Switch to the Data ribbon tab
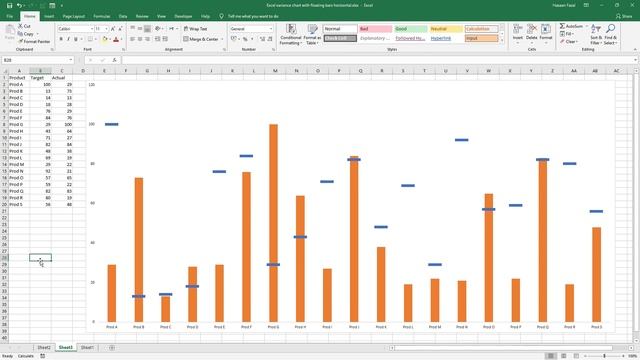This screenshot has height=360, width=640. [123, 16]
